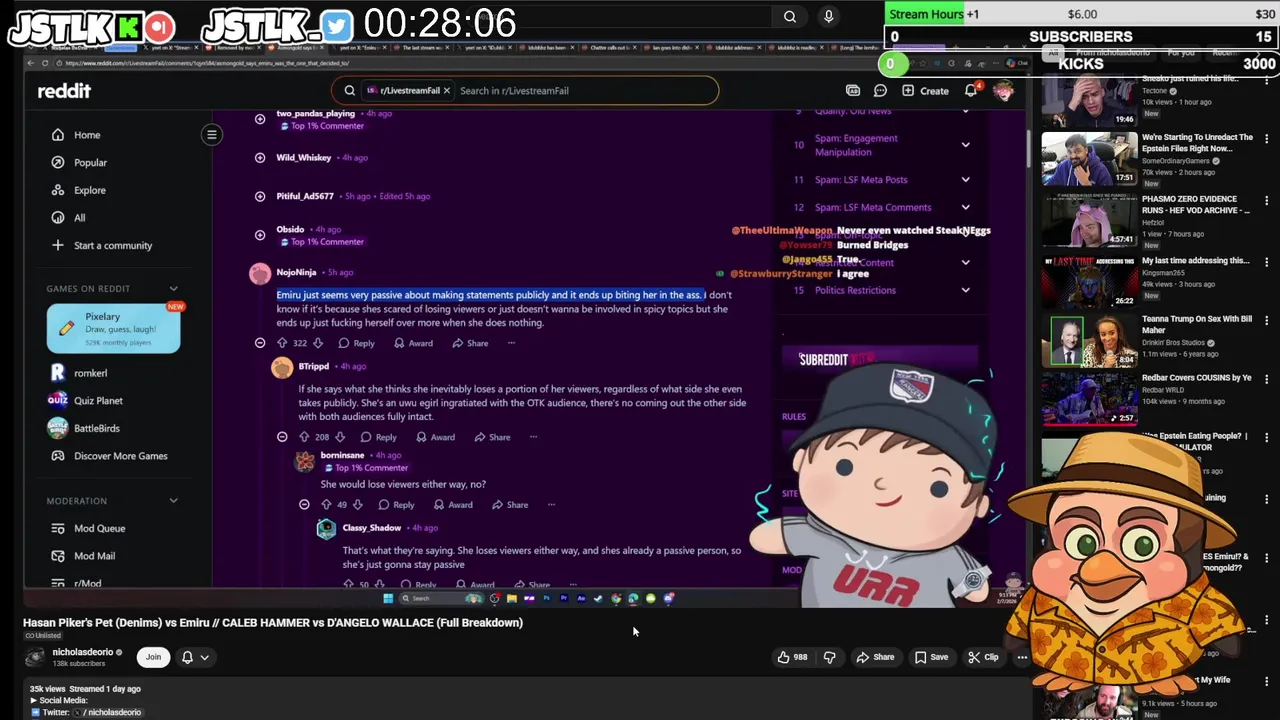
Task: Expand rule 10 Spam: Engagement Manipulation
Action: (x=965, y=145)
